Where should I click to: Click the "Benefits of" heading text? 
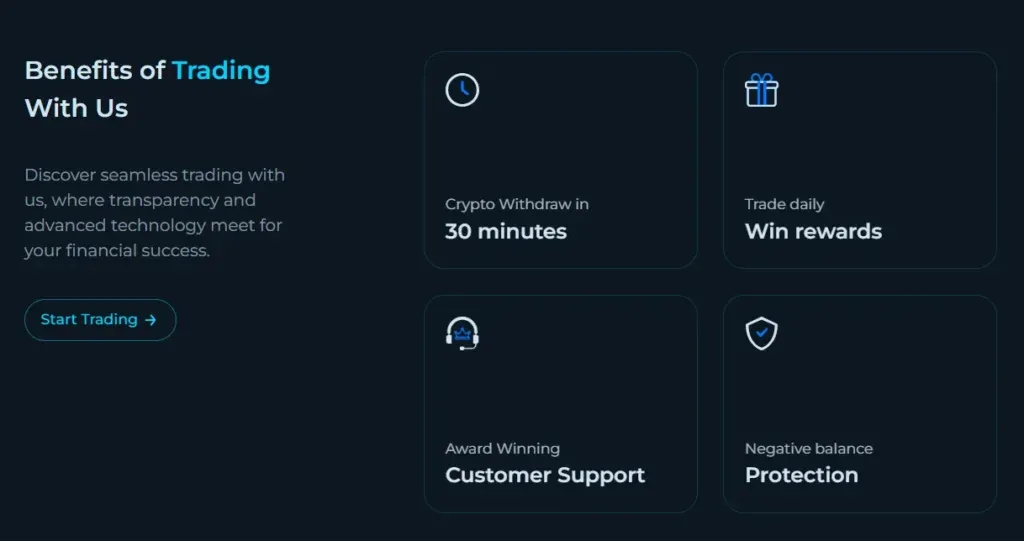coord(95,71)
